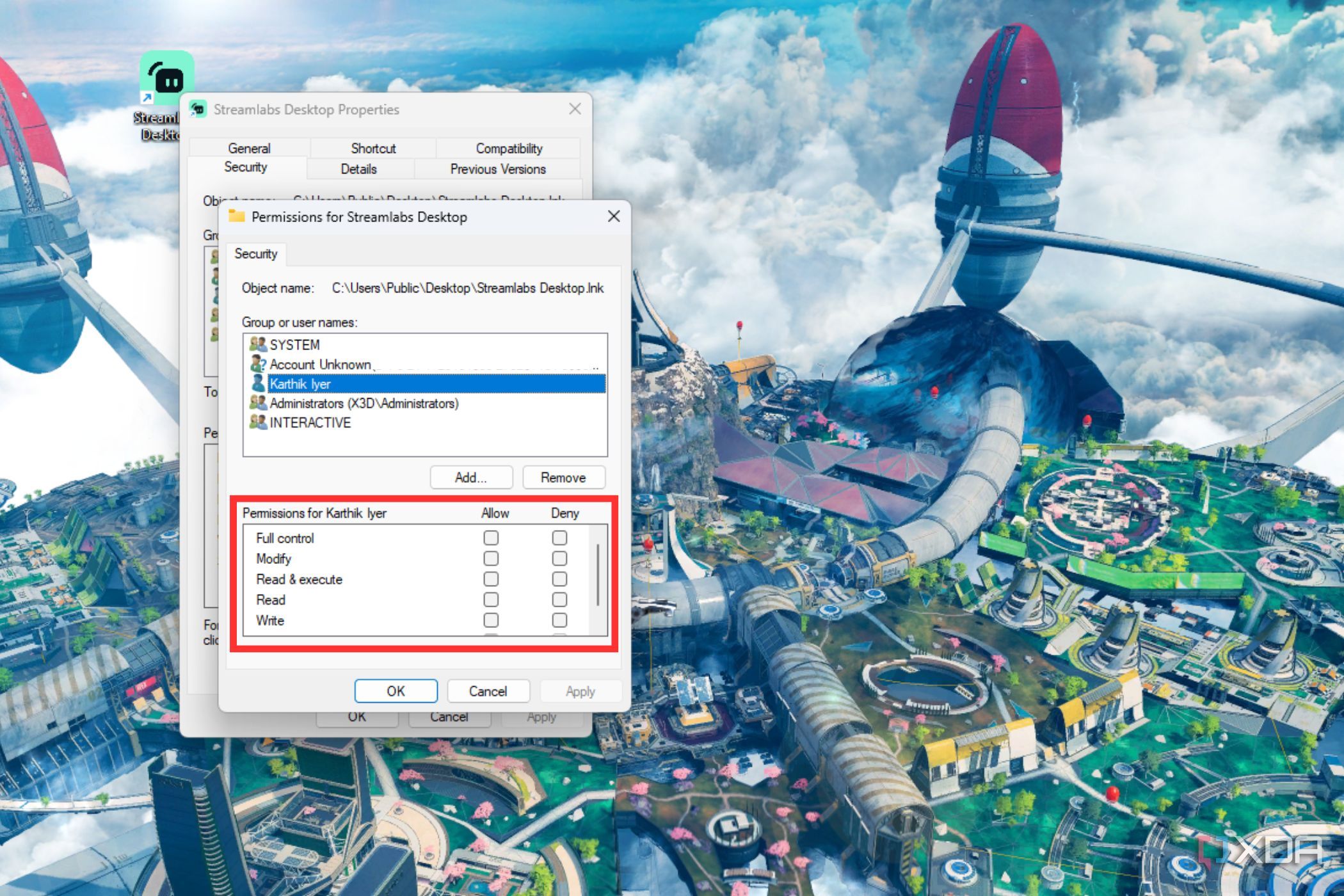Click the SYSTEM group icon in the user list

click(x=258, y=344)
